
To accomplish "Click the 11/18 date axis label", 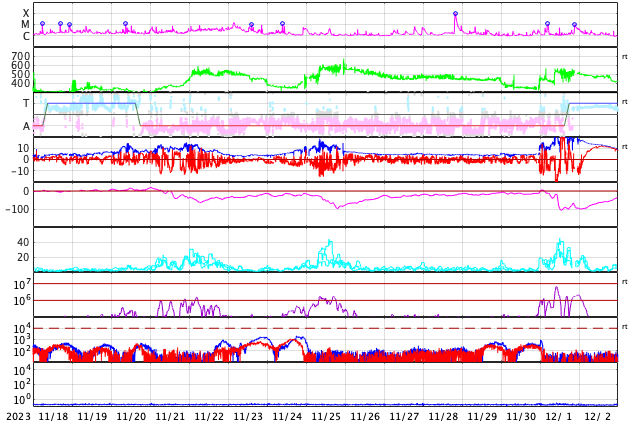I will coord(53,416).
